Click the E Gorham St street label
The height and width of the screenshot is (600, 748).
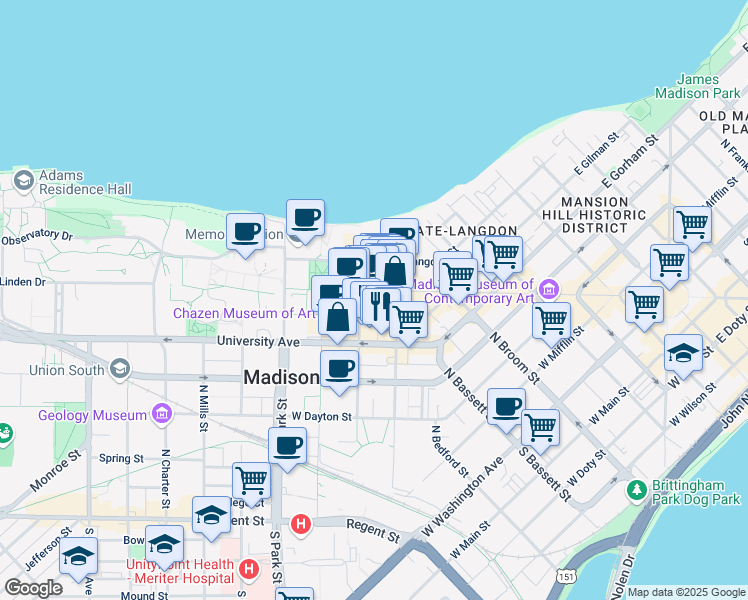629,161
